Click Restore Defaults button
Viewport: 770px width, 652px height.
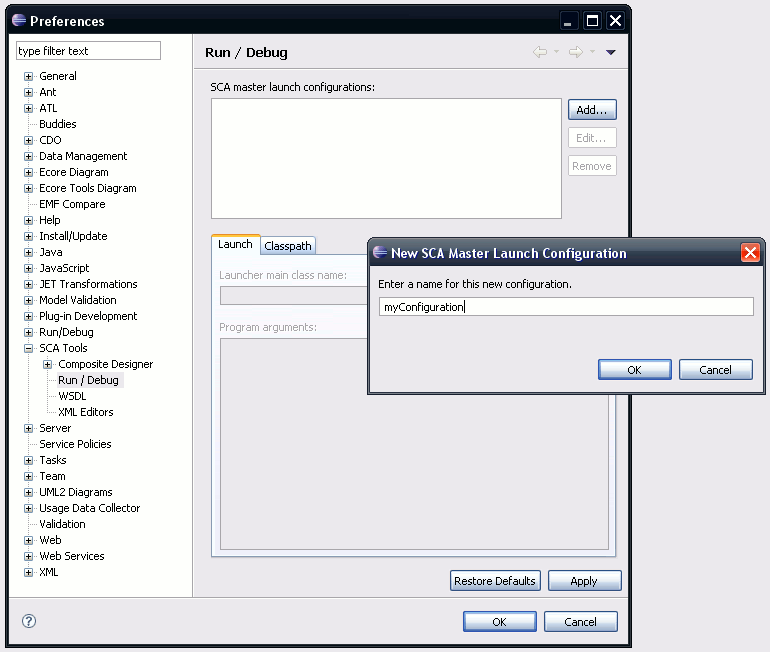(x=495, y=581)
